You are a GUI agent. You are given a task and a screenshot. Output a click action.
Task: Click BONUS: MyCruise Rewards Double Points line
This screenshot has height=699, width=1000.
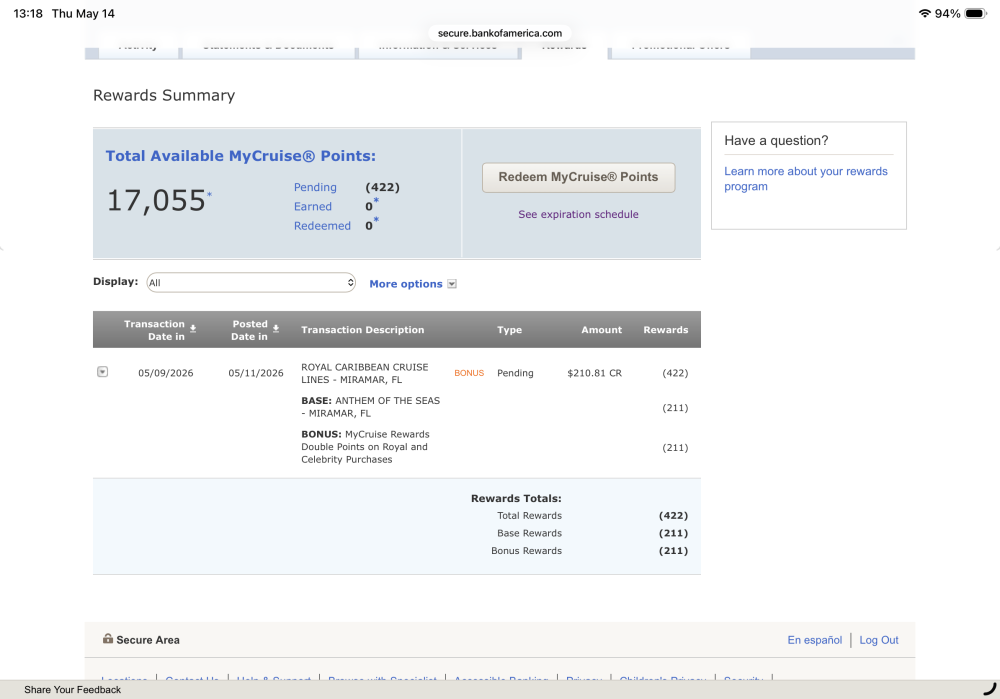point(365,446)
